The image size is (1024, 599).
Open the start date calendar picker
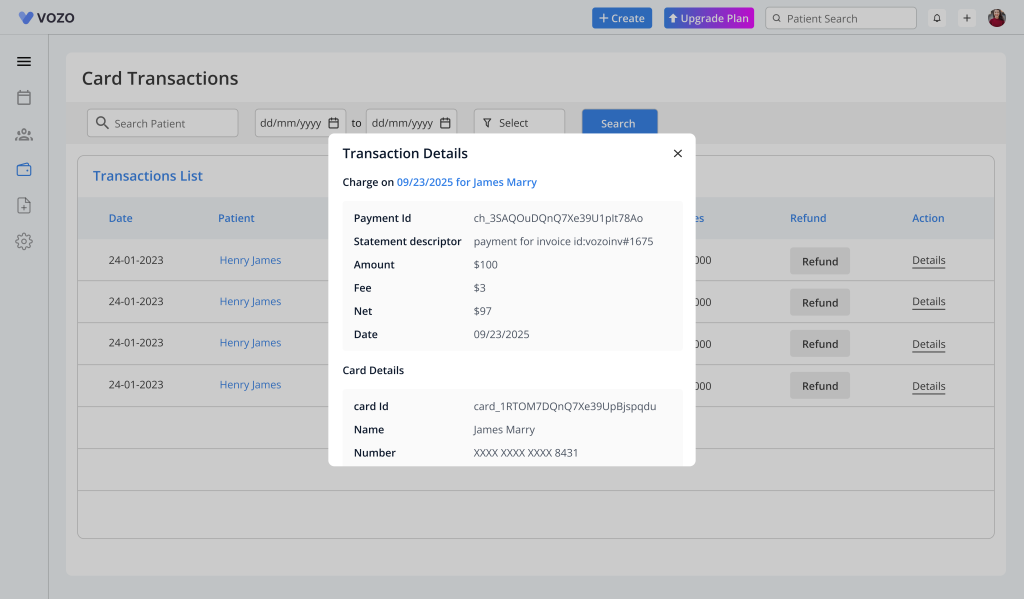(x=334, y=123)
